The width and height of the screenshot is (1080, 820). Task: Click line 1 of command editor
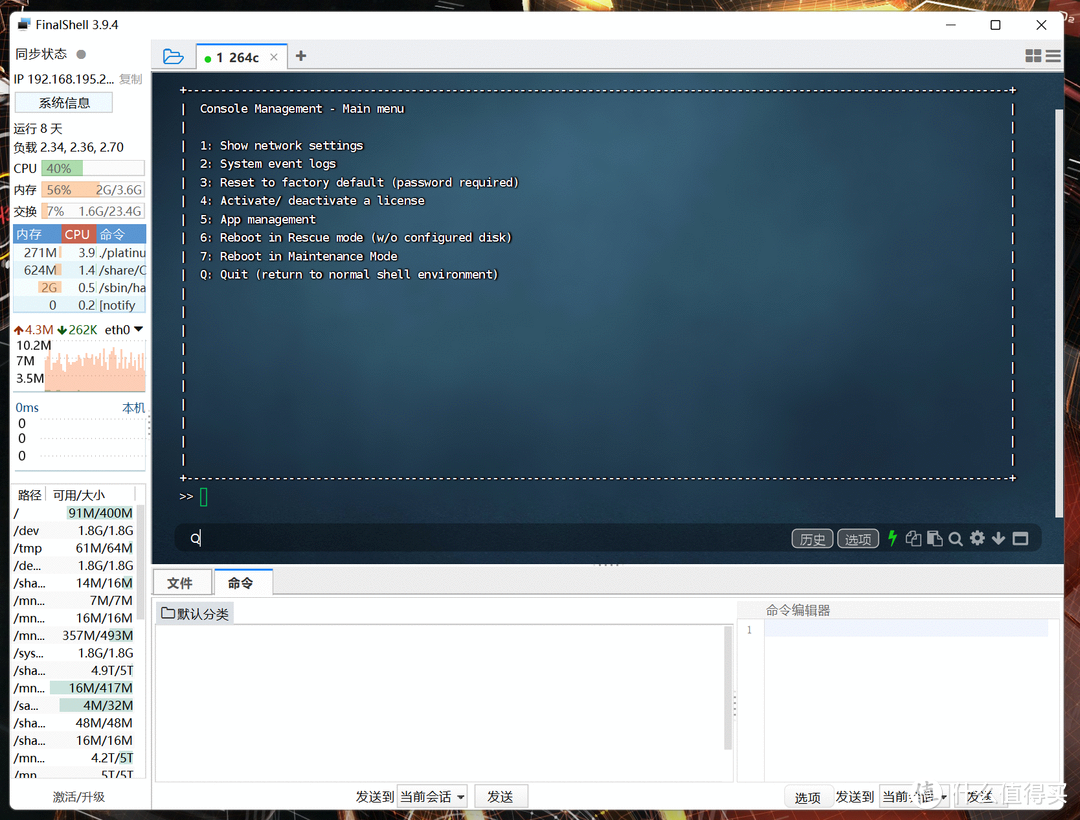pos(906,629)
